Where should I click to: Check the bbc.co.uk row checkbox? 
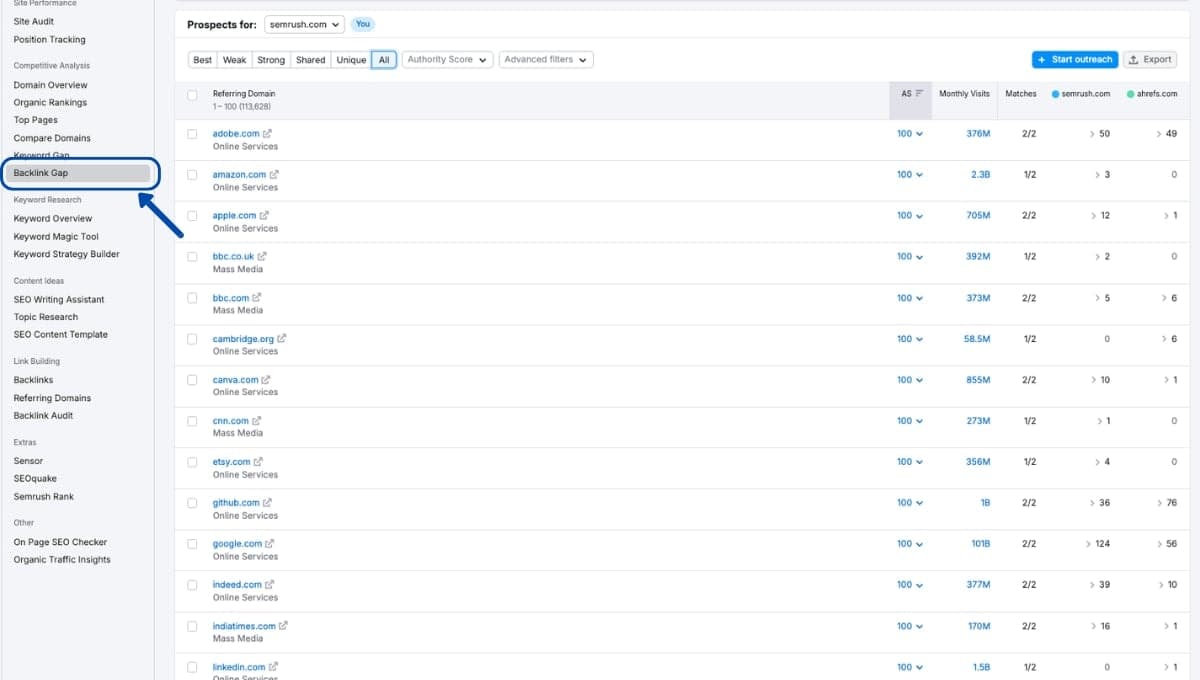pos(192,257)
